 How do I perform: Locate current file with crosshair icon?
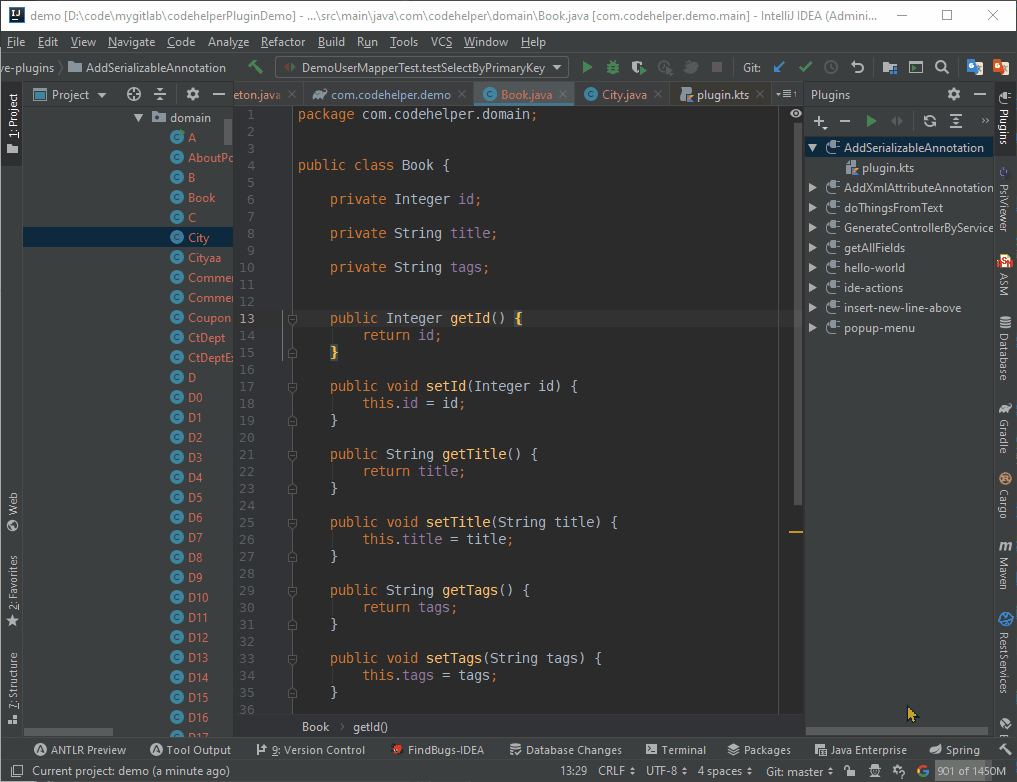point(134,95)
